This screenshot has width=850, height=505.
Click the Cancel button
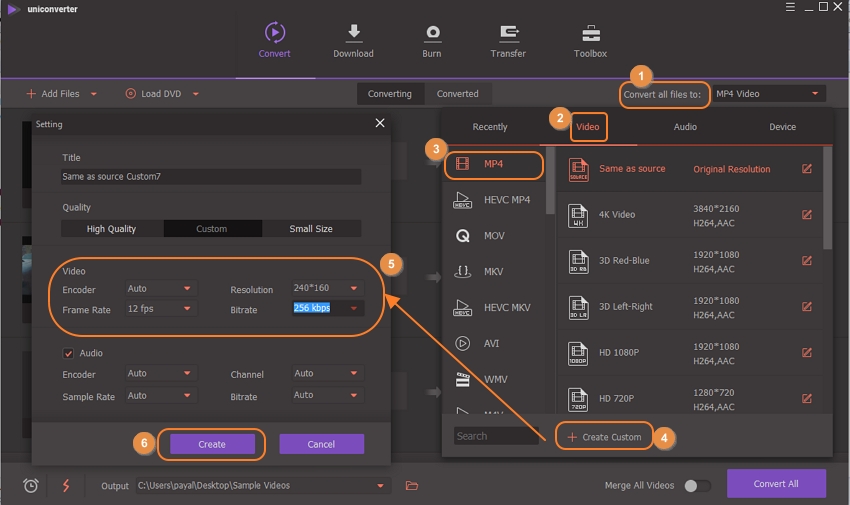(x=321, y=444)
